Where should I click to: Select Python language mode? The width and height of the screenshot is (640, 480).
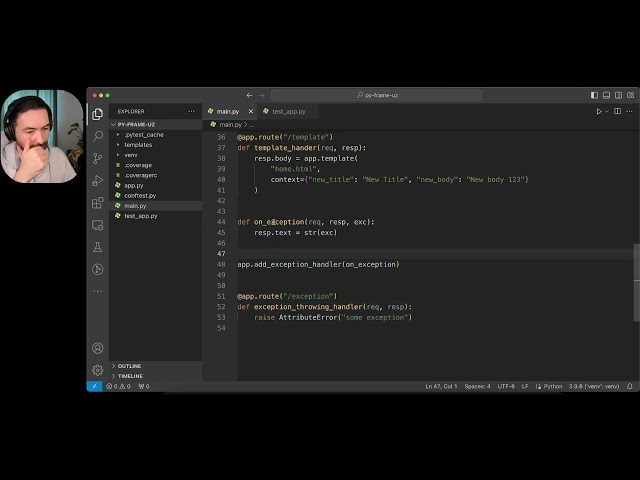pos(553,386)
